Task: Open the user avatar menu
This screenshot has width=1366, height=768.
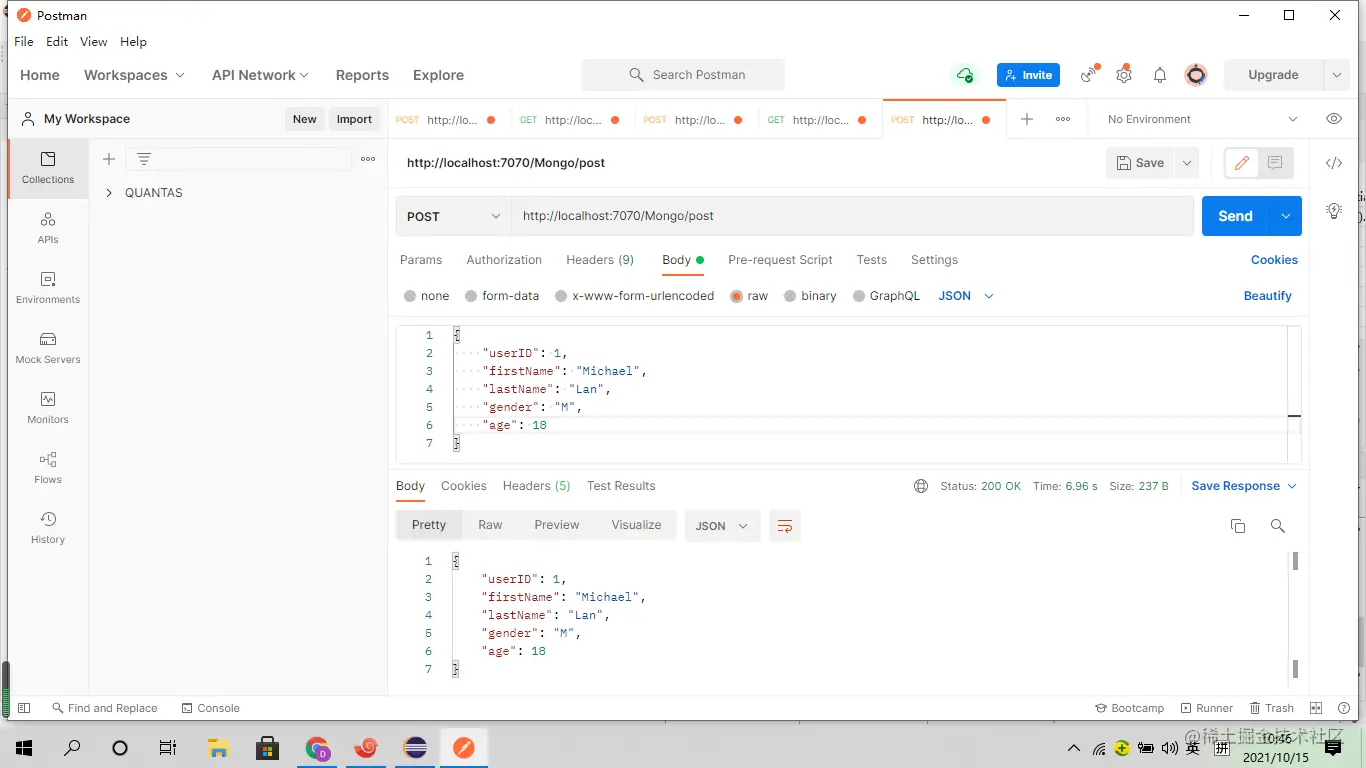Action: click(x=1196, y=75)
